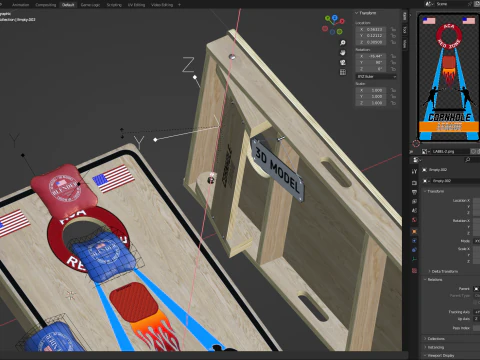Open the image browse dropdown beside LABEL-2.png

pos(425,151)
